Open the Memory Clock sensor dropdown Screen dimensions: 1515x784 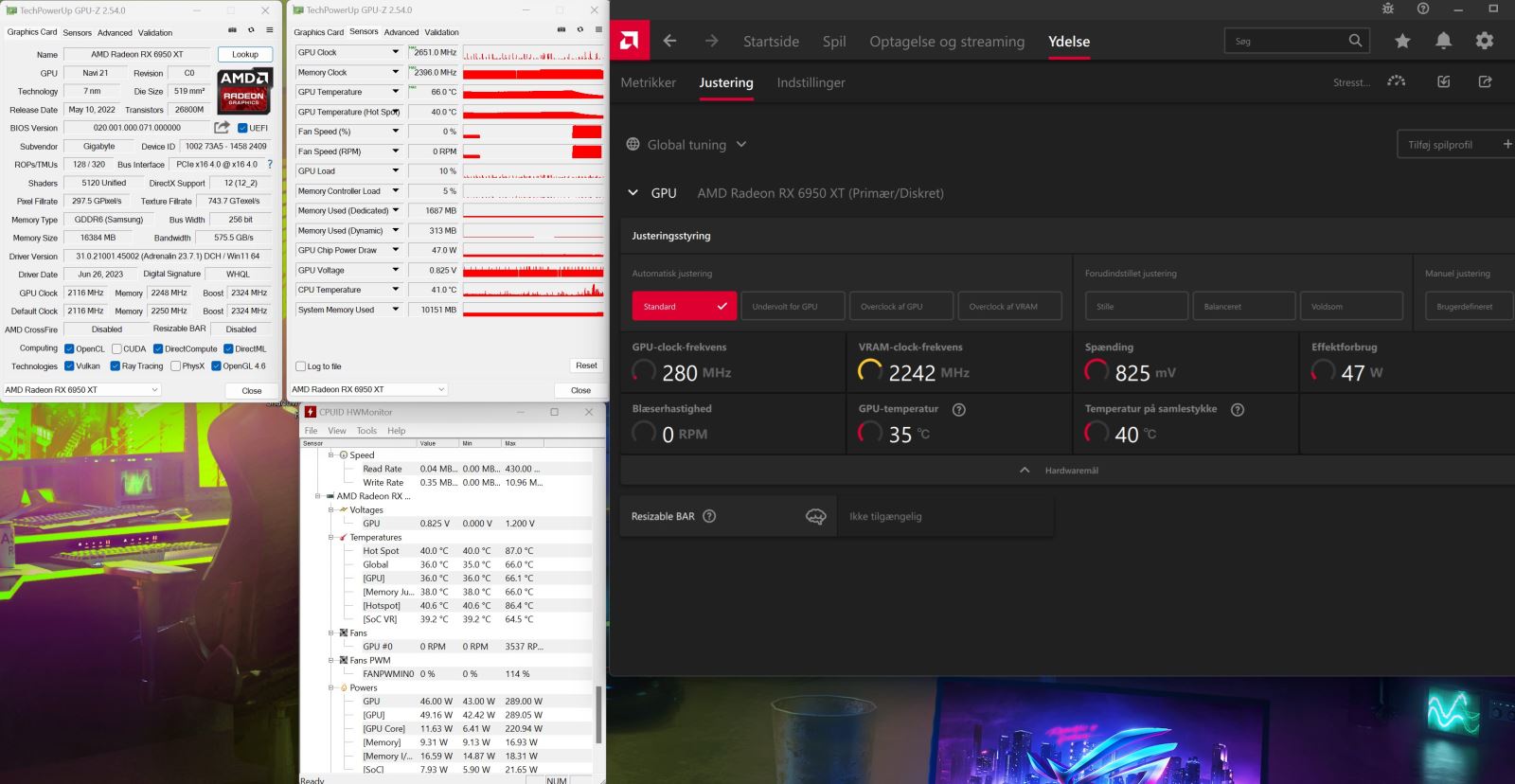click(x=396, y=72)
